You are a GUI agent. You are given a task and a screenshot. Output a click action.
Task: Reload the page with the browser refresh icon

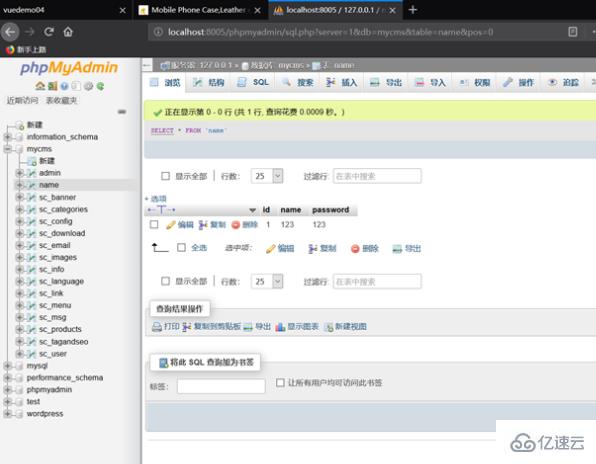tap(49, 32)
